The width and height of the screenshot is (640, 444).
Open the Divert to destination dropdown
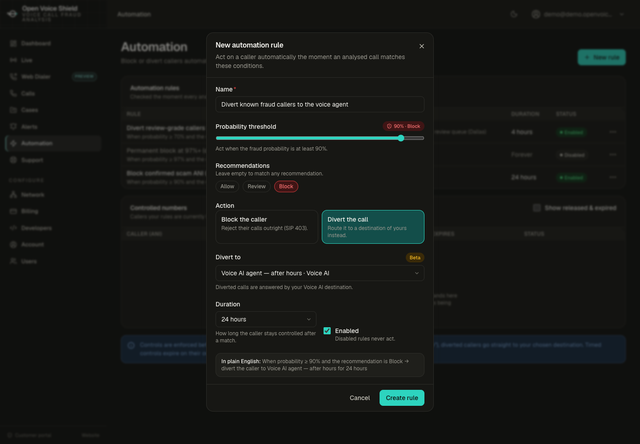[x=320, y=273]
